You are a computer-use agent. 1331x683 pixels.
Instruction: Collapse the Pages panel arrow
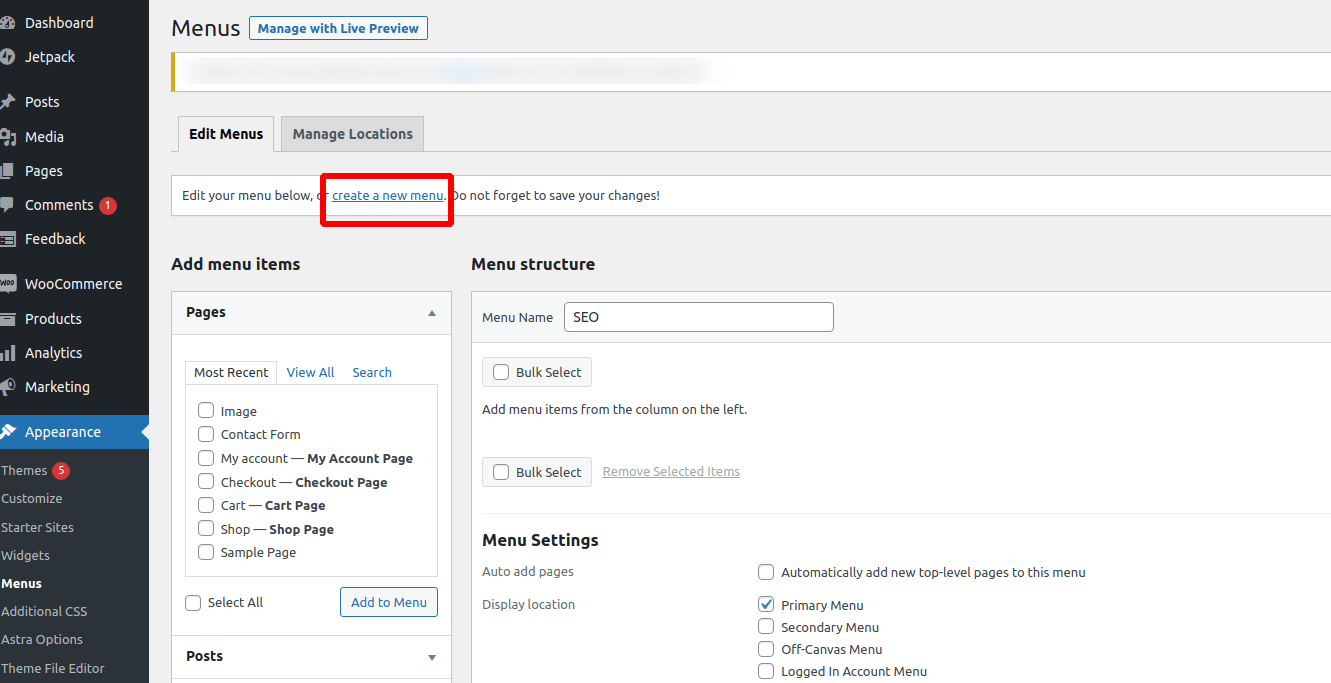pos(432,313)
